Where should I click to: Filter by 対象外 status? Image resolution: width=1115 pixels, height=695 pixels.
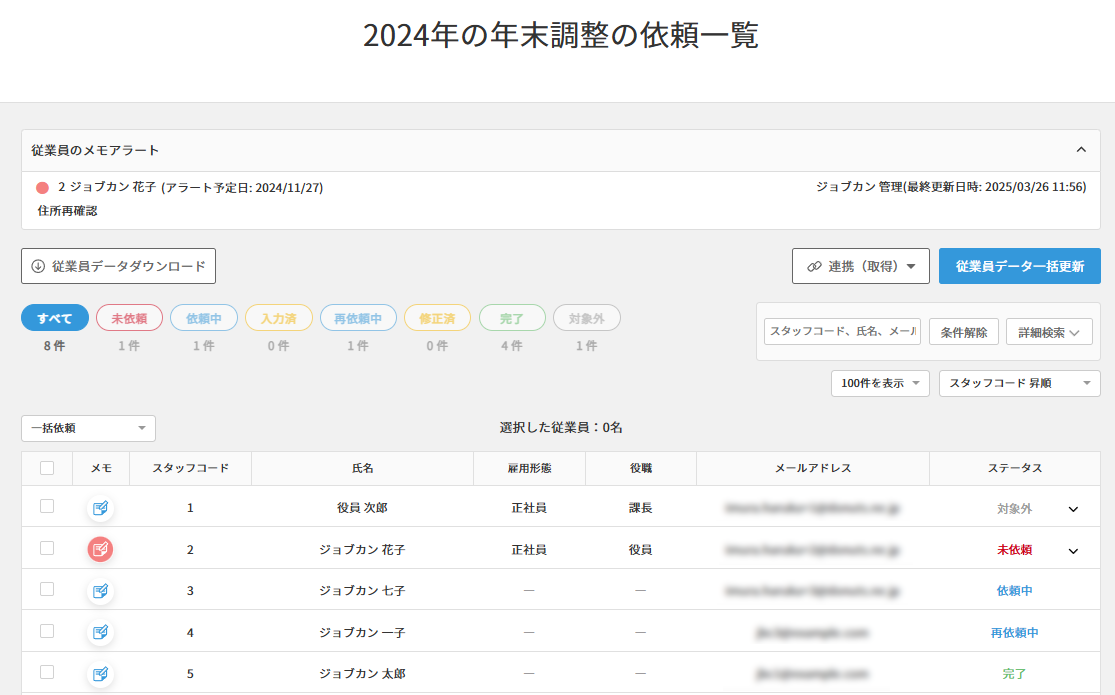pyautogui.click(x=587, y=318)
